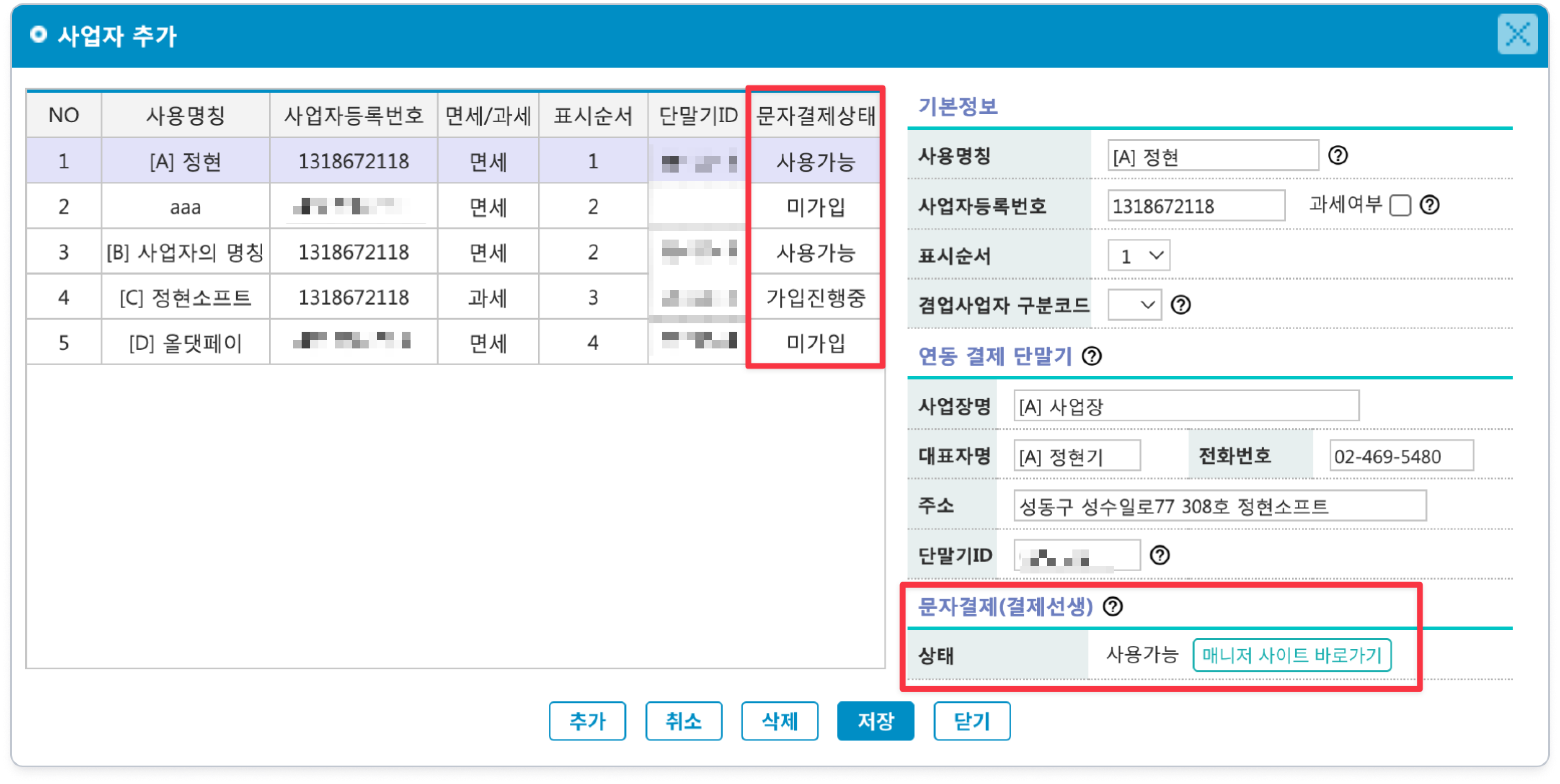Image resolution: width=1560 pixels, height=784 pixels.
Task: Click the 삭제 button
Action: (x=780, y=720)
